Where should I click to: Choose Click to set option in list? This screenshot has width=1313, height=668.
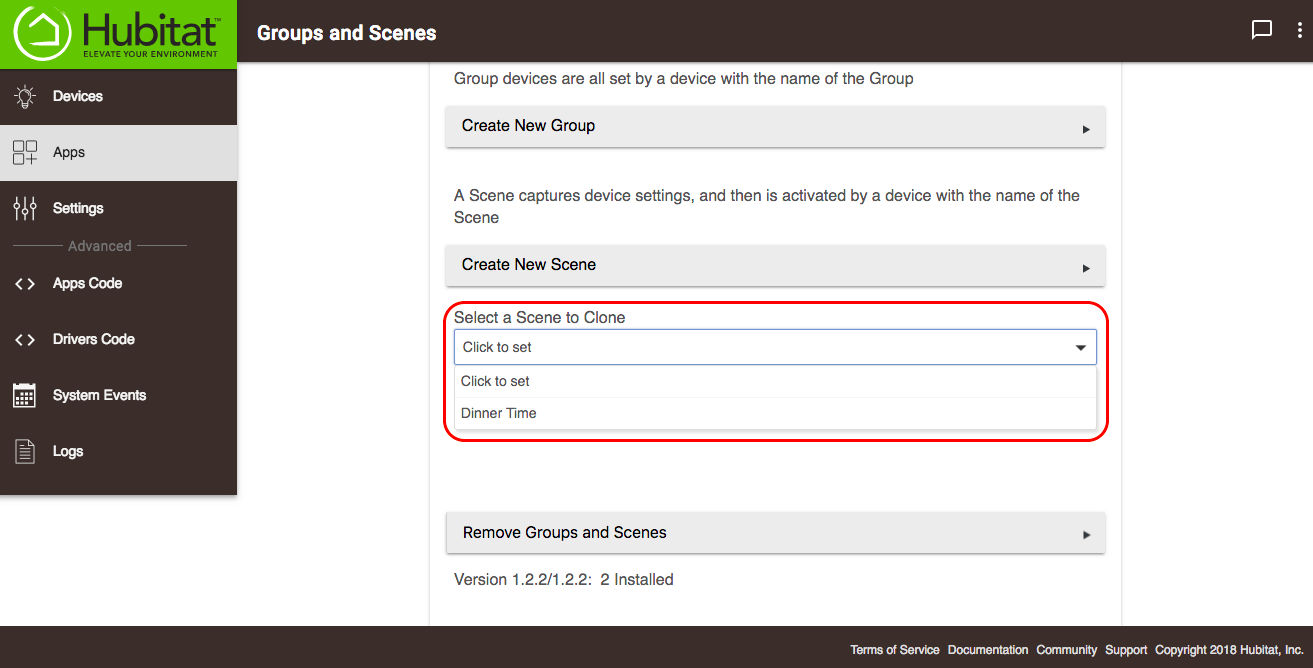pyautogui.click(x=775, y=381)
